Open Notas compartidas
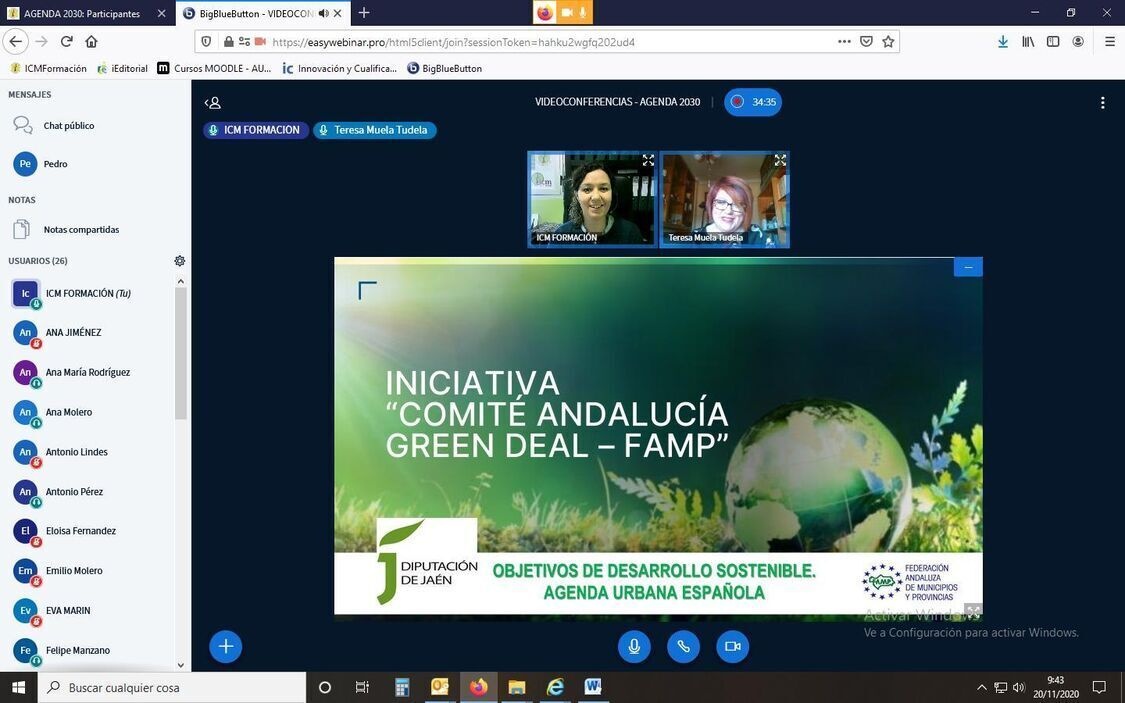This screenshot has height=703, width=1125. [80, 229]
